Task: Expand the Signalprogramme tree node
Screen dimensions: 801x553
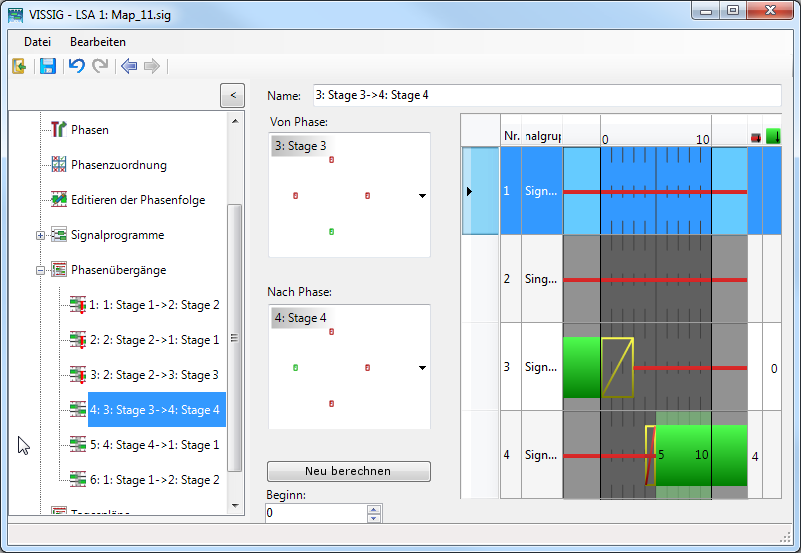Action: point(40,235)
